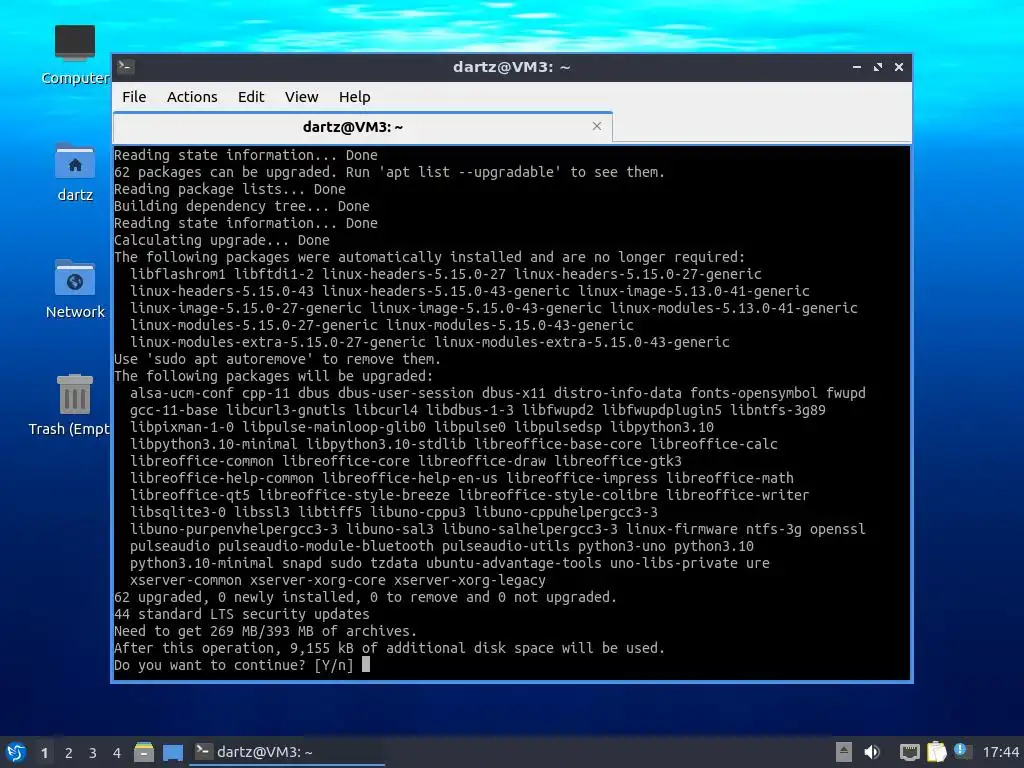Open the Help menu
The image size is (1024, 768).
point(355,97)
